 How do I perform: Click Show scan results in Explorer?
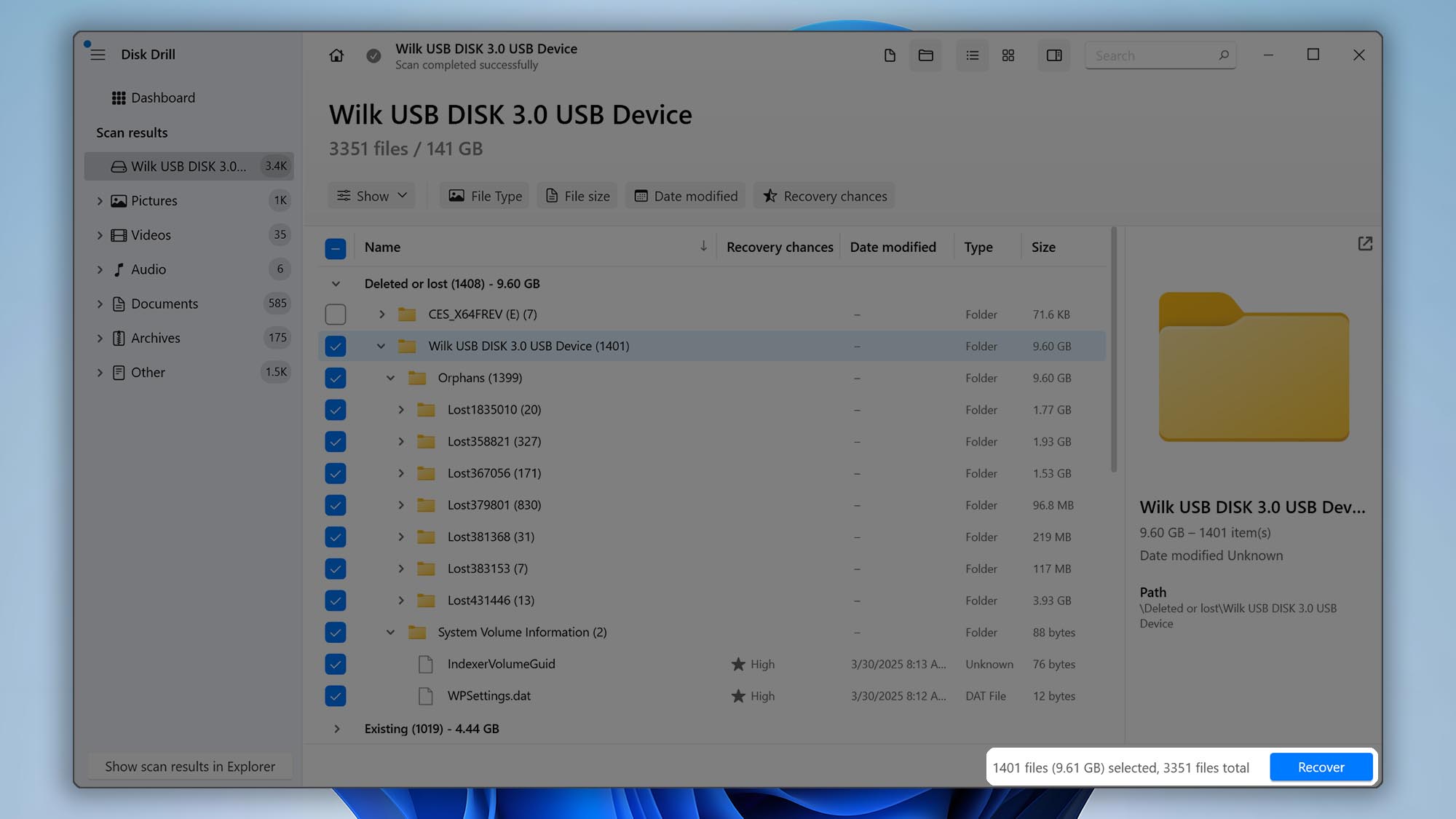pyautogui.click(x=189, y=766)
